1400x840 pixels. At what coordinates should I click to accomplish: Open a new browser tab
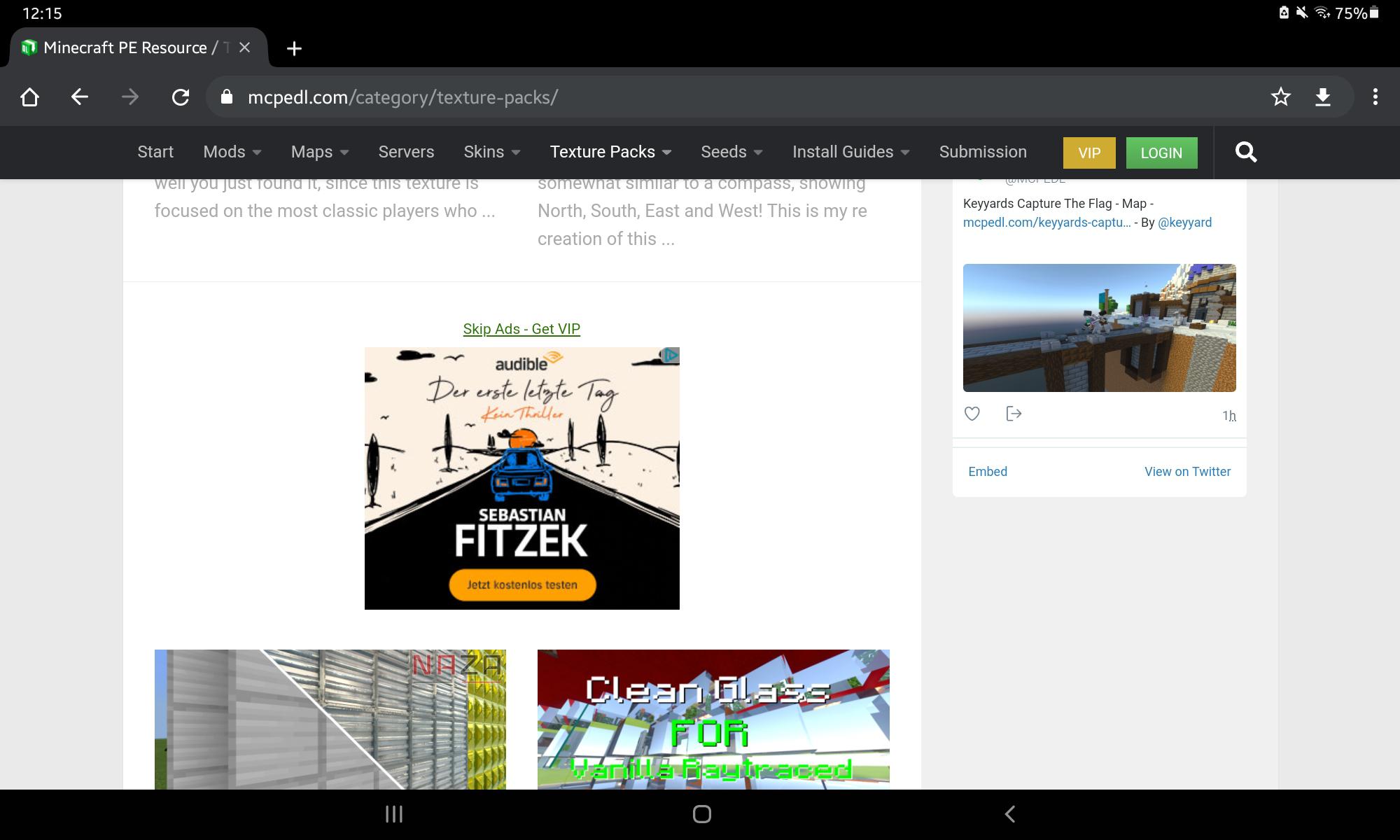coord(293,48)
